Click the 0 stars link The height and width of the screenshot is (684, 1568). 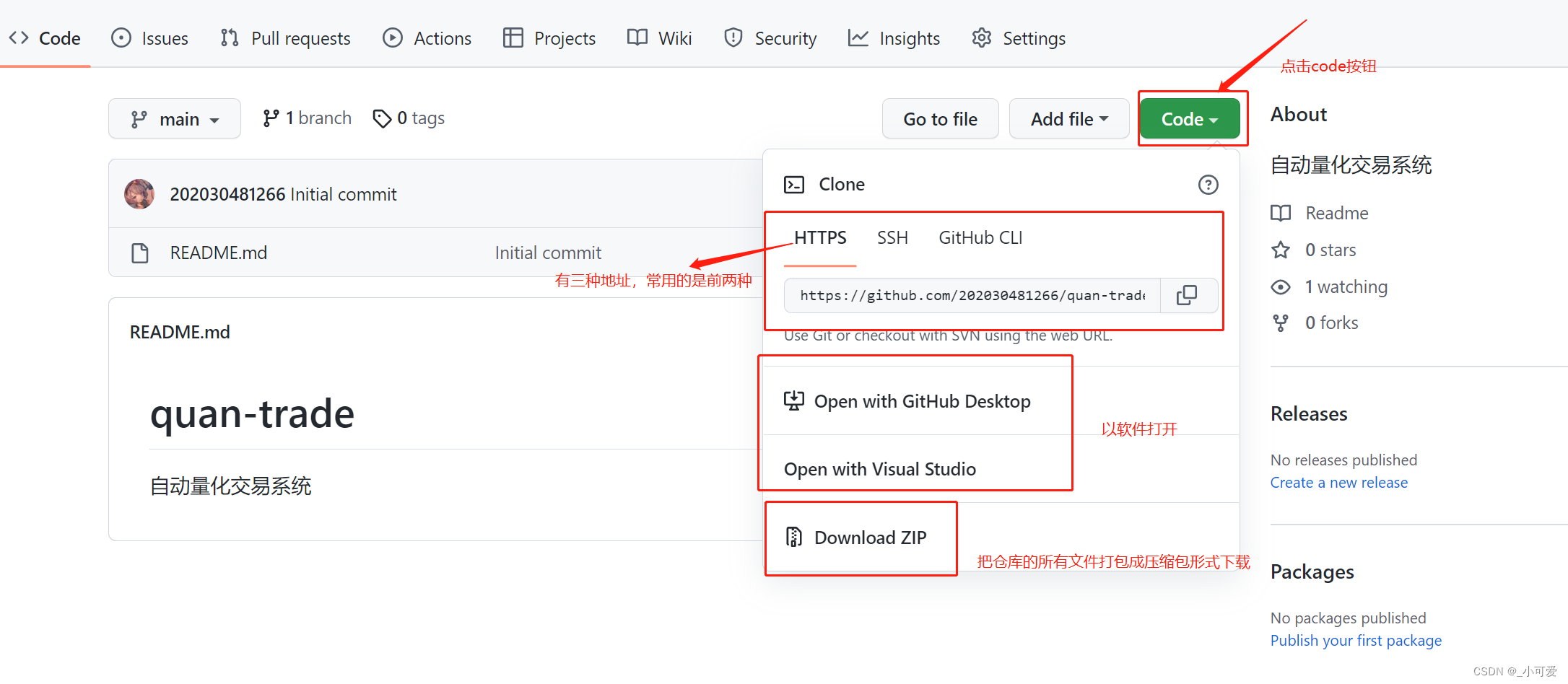point(1330,250)
